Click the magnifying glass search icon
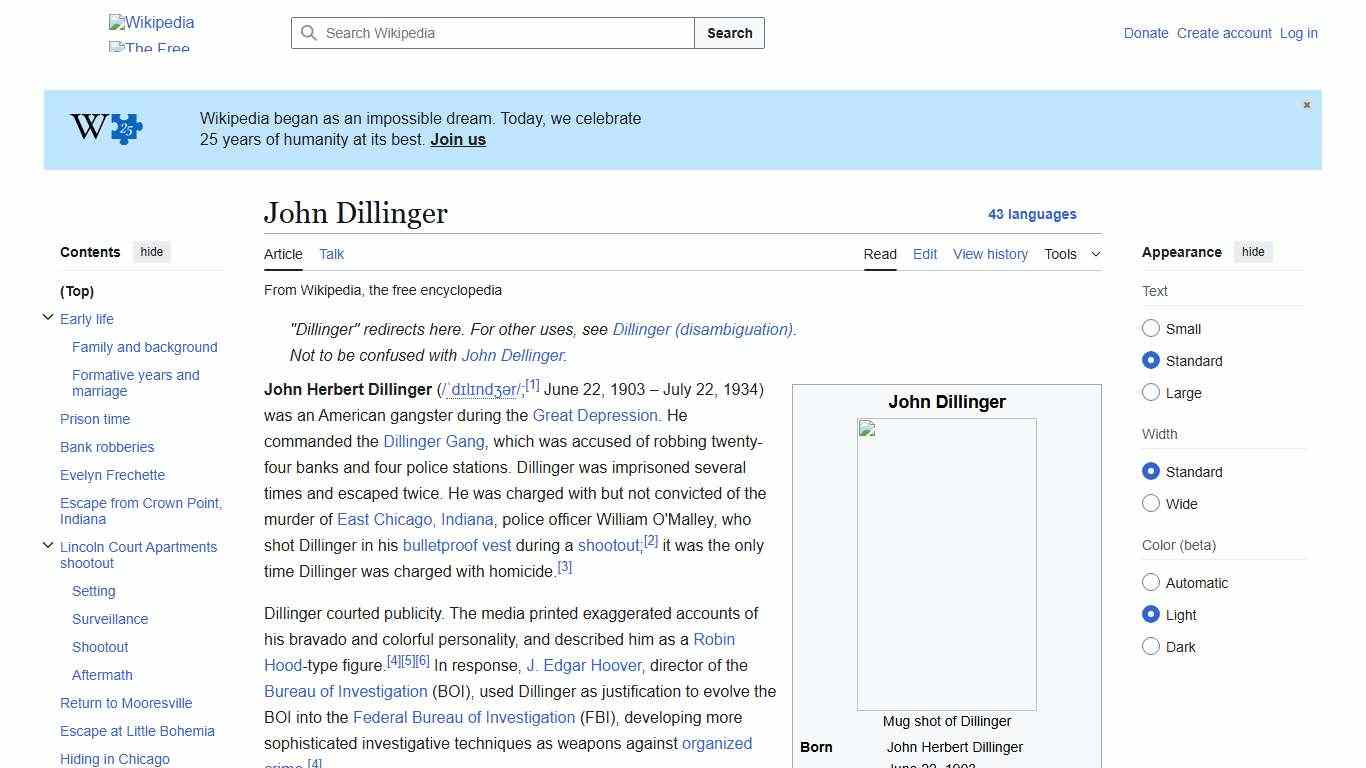Viewport: 1366px width, 768px height. (x=310, y=33)
